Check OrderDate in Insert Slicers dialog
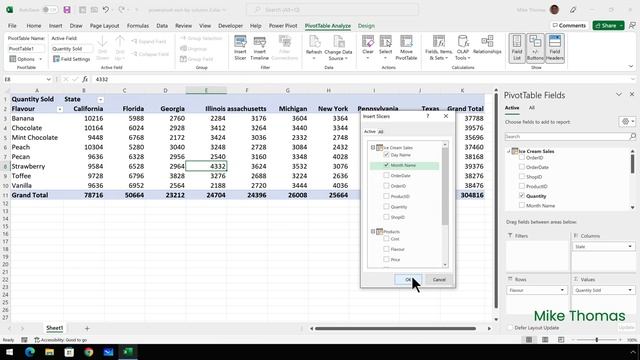Screen dimensions: 640x360 [386, 176]
